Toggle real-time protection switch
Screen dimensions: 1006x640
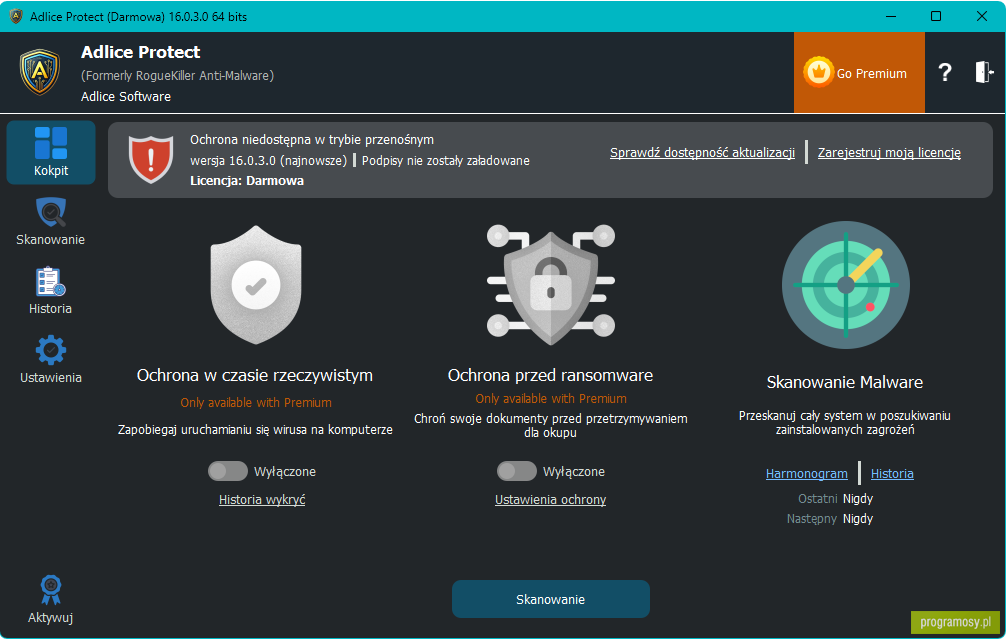228,471
